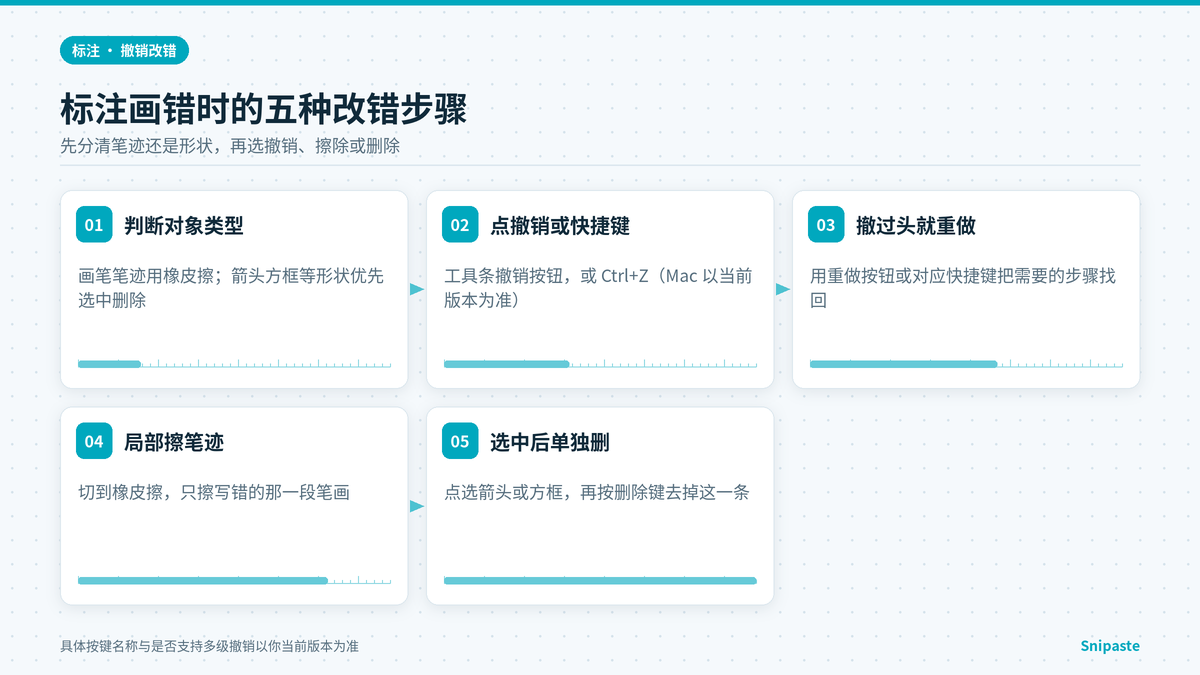Click description 切到橡皮擦，只擦写错的那一段笔画
Image resolution: width=1200 pixels, height=675 pixels.
click(x=214, y=492)
